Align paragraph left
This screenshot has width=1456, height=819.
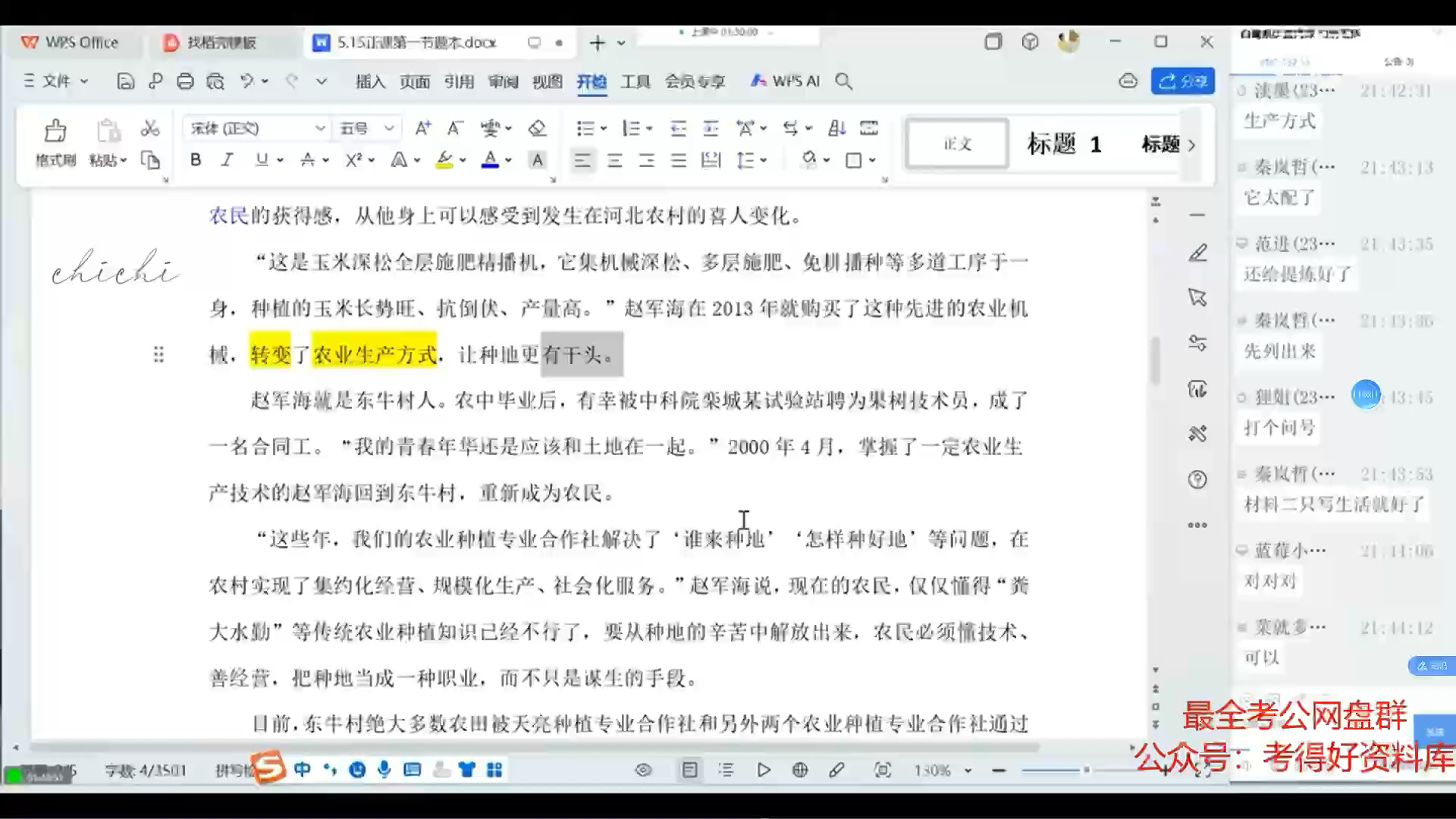coord(582,160)
